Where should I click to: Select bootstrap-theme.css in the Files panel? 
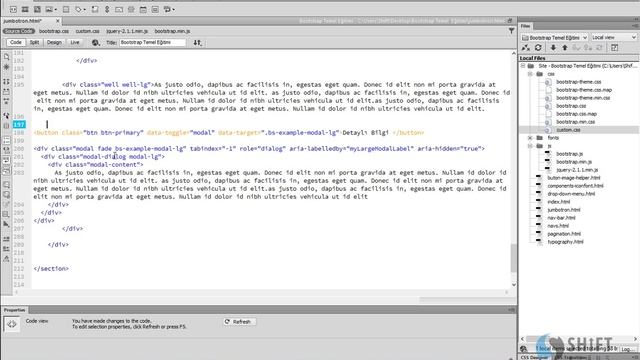tap(578, 82)
